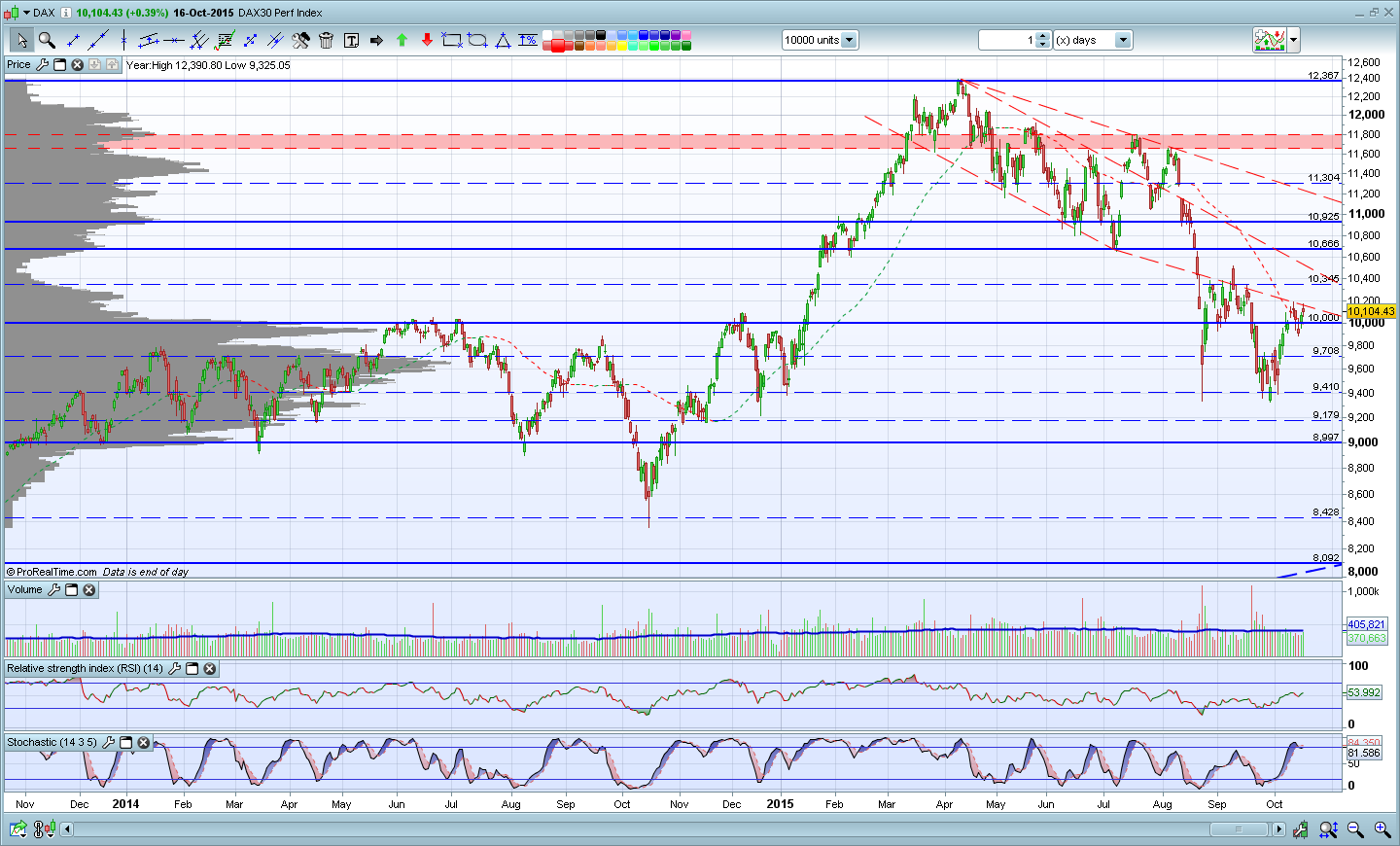Screen dimensions: 1400x846
Task: Open Price panel wrench settings
Action: coord(42,65)
